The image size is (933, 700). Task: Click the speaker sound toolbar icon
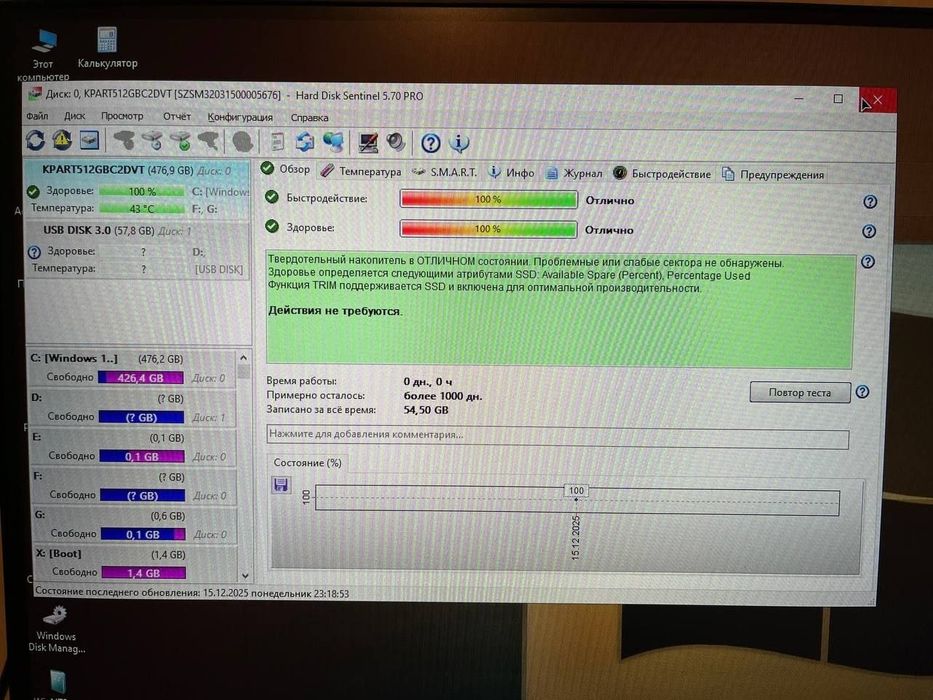pyautogui.click(x=396, y=142)
